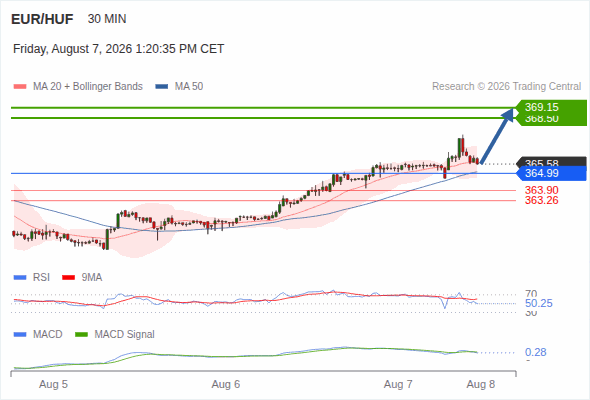Click the RSI blue legend swatch

tap(20, 278)
